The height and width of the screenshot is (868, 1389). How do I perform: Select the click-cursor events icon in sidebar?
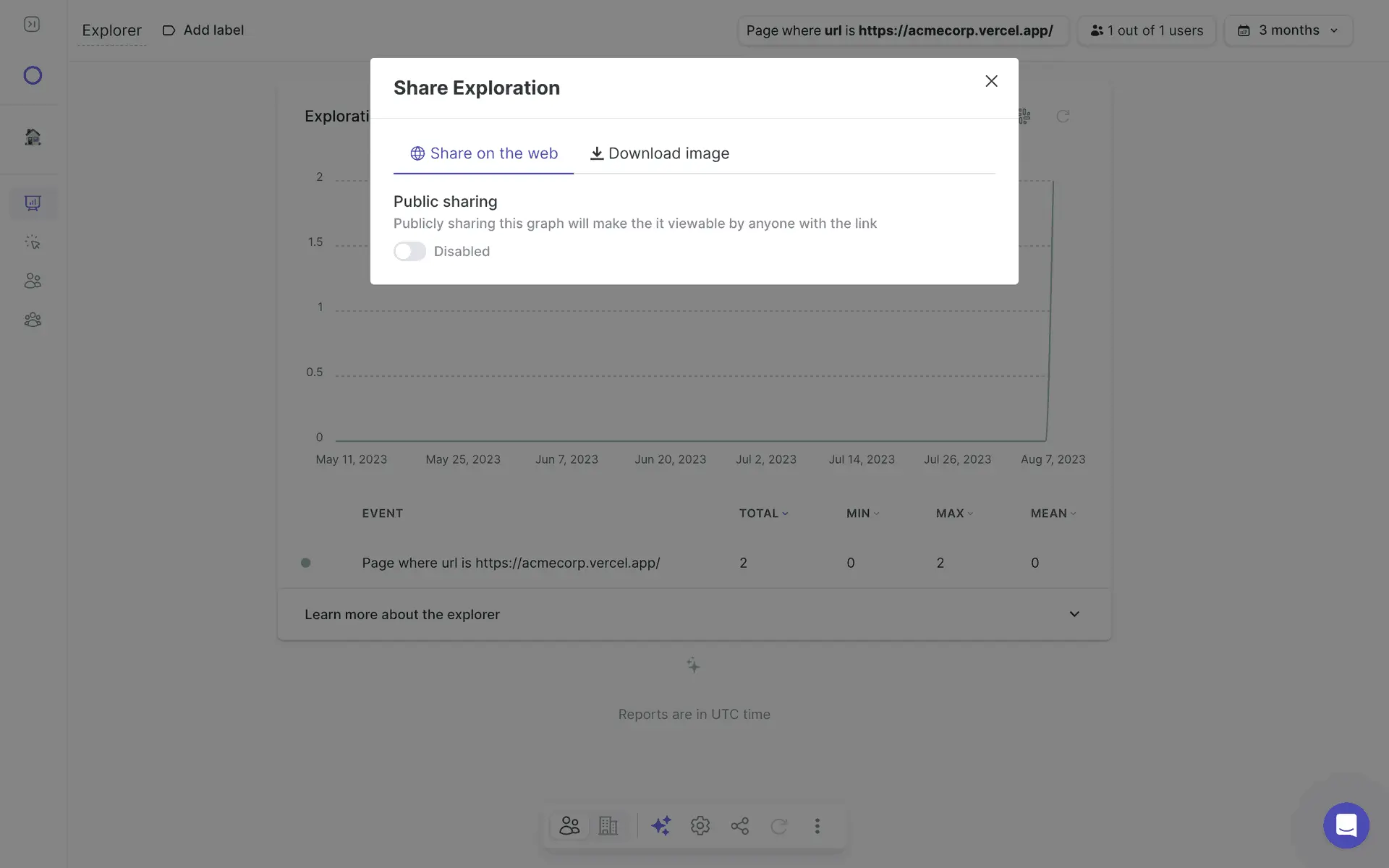(x=33, y=242)
